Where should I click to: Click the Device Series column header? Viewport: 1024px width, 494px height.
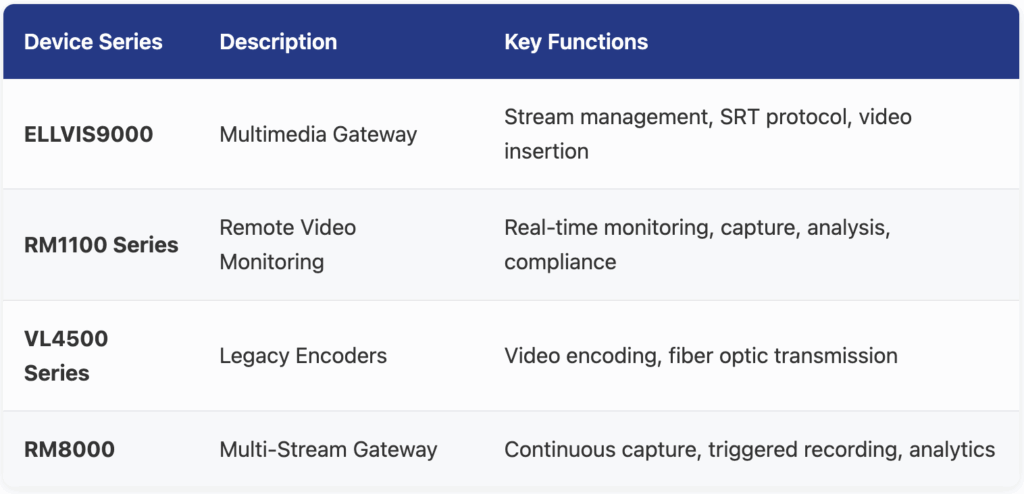click(x=93, y=42)
